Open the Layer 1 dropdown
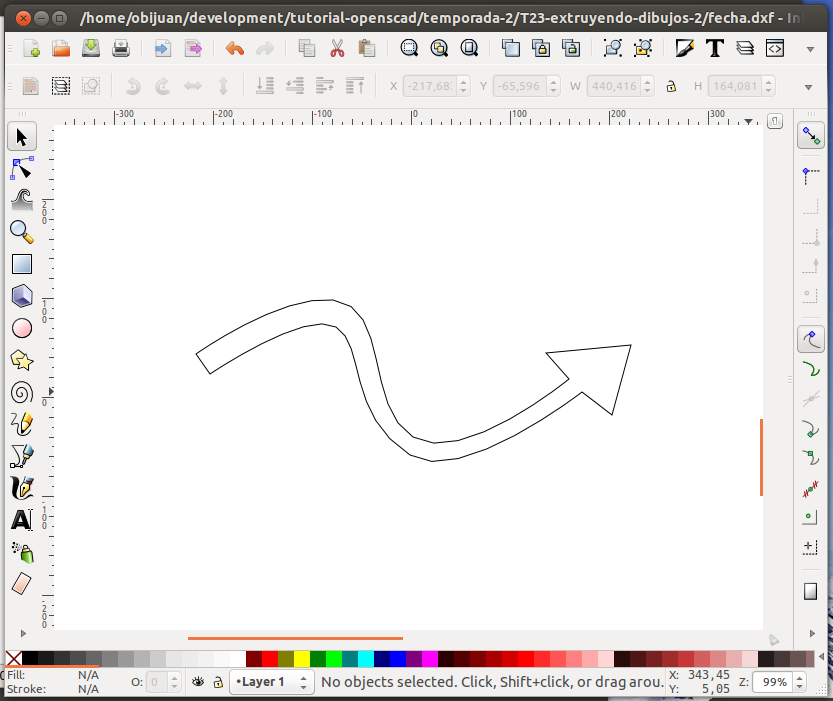The height and width of the screenshot is (701, 833). click(x=271, y=682)
